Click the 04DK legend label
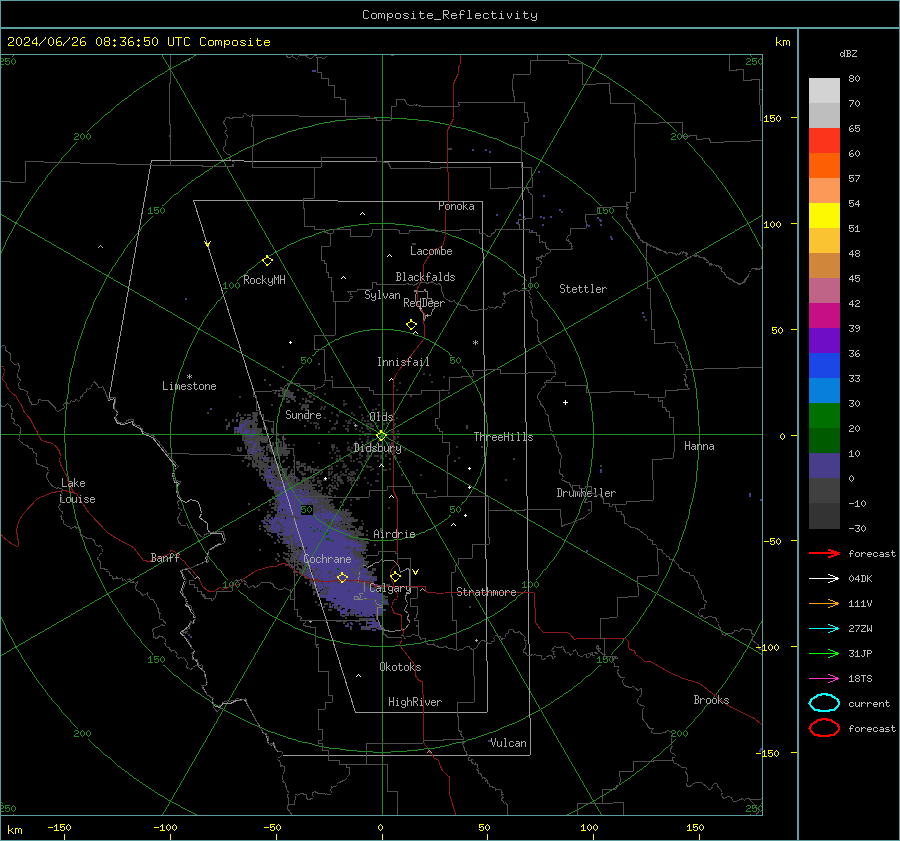Viewport: 900px width, 841px height. click(x=860, y=579)
